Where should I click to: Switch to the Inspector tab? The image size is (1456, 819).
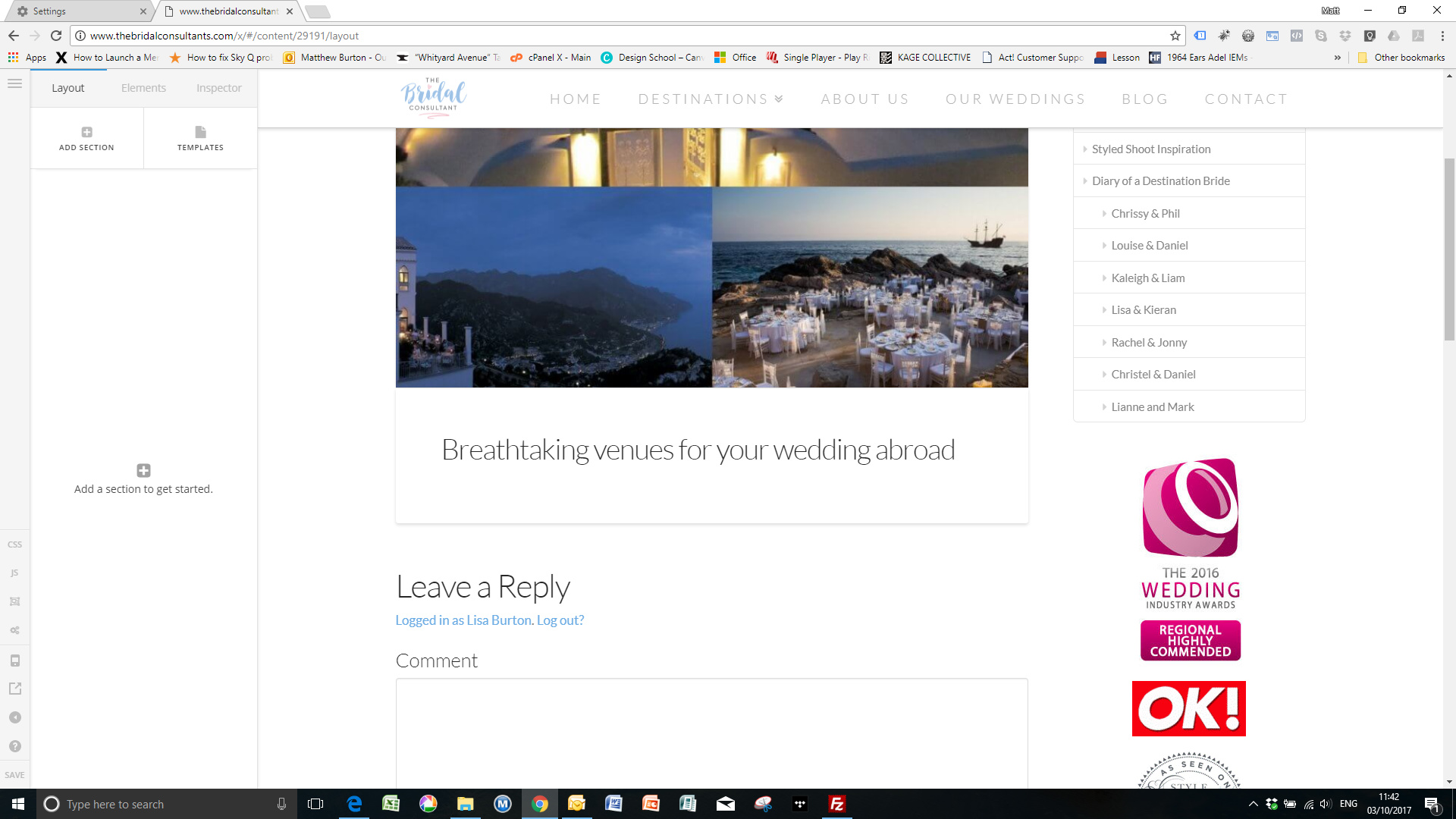219,88
